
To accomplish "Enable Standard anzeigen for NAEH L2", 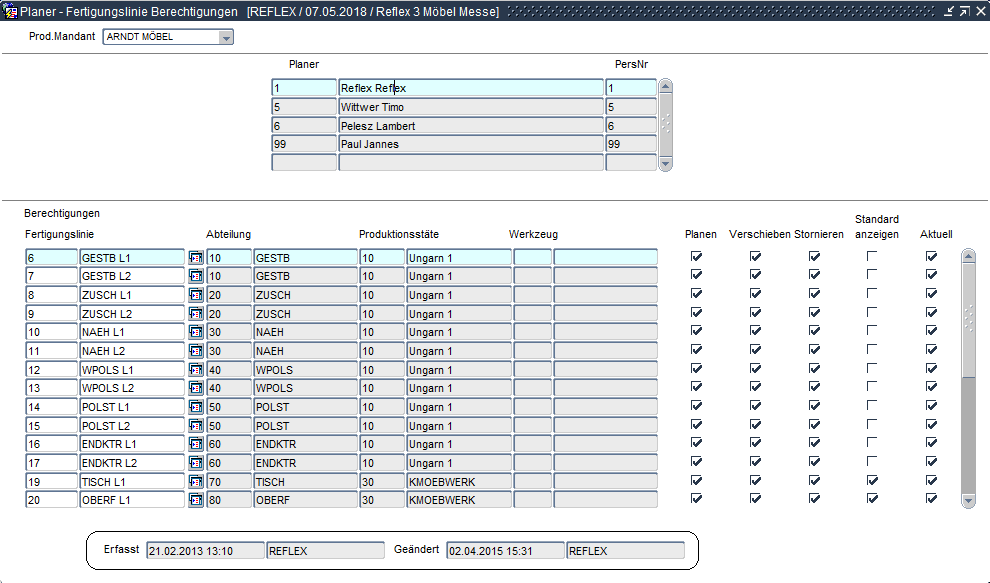I will [x=872, y=350].
